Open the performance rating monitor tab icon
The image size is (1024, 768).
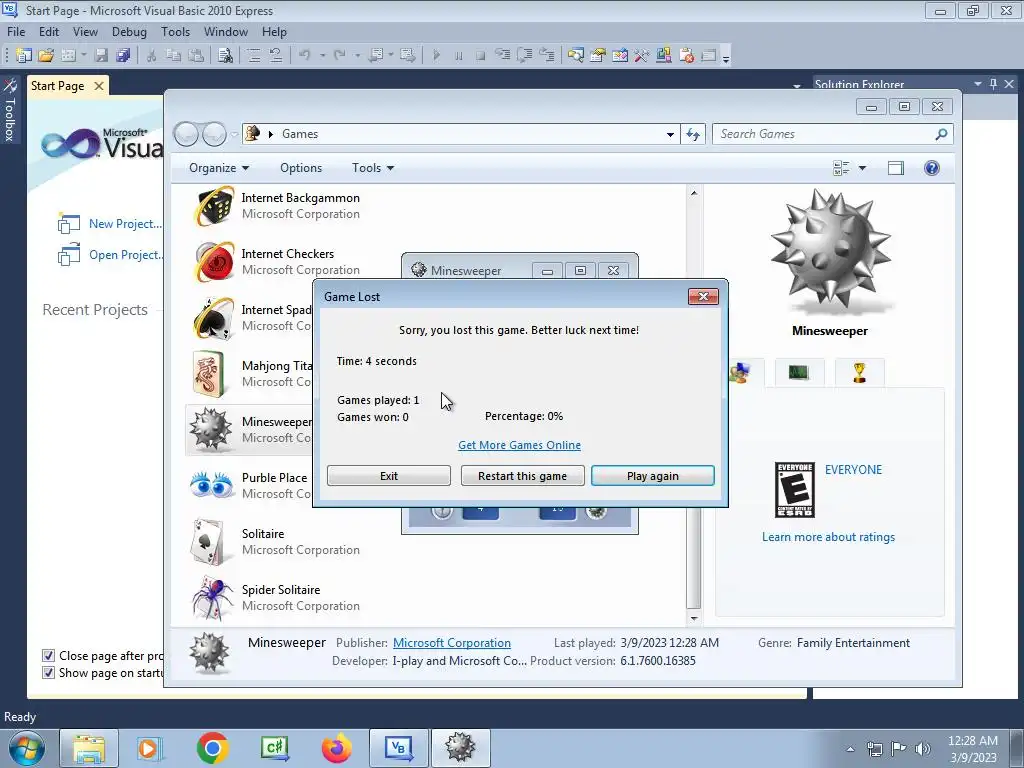pyautogui.click(x=799, y=372)
